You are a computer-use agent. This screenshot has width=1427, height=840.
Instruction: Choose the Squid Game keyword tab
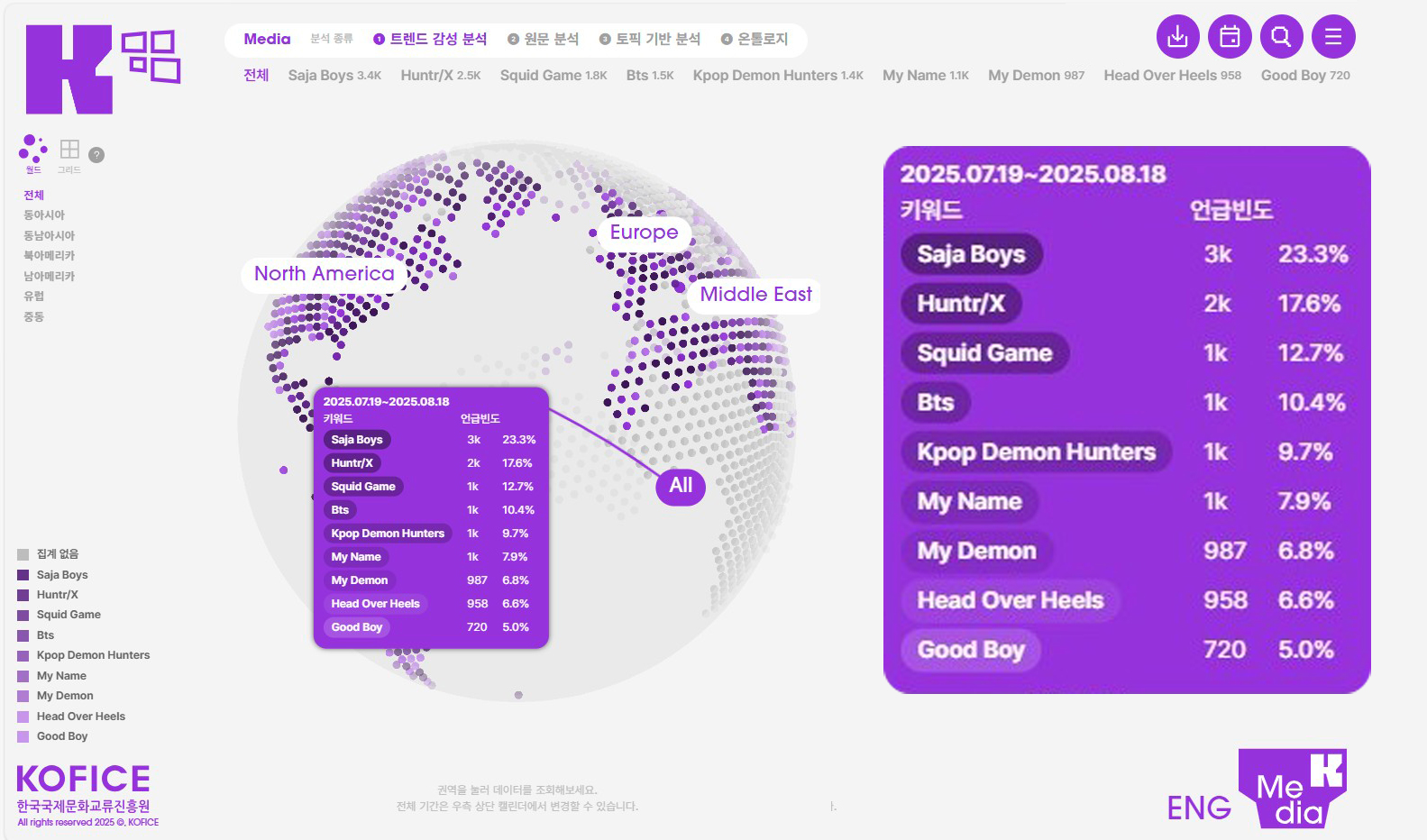click(x=553, y=76)
